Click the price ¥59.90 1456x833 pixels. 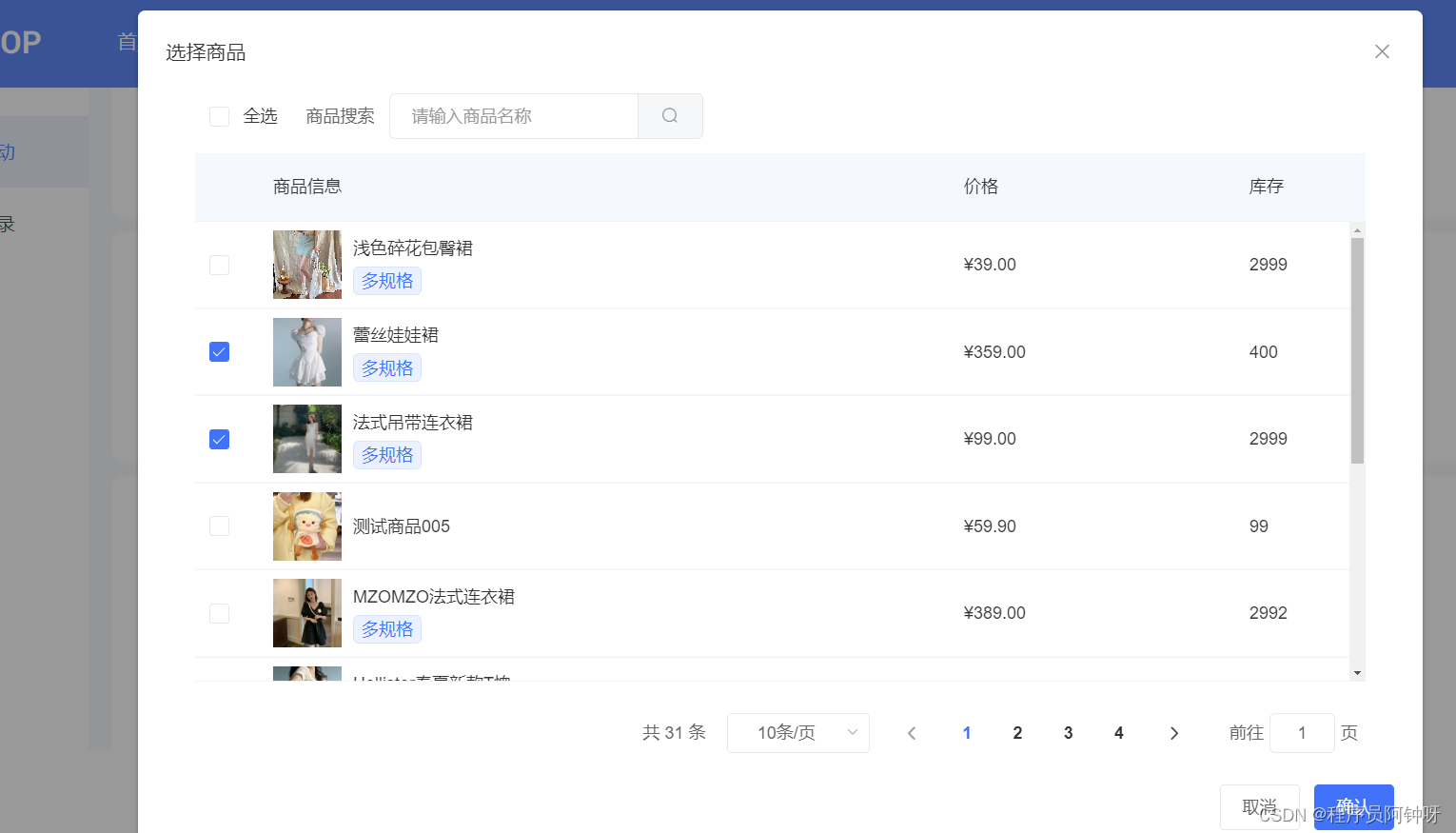click(990, 526)
